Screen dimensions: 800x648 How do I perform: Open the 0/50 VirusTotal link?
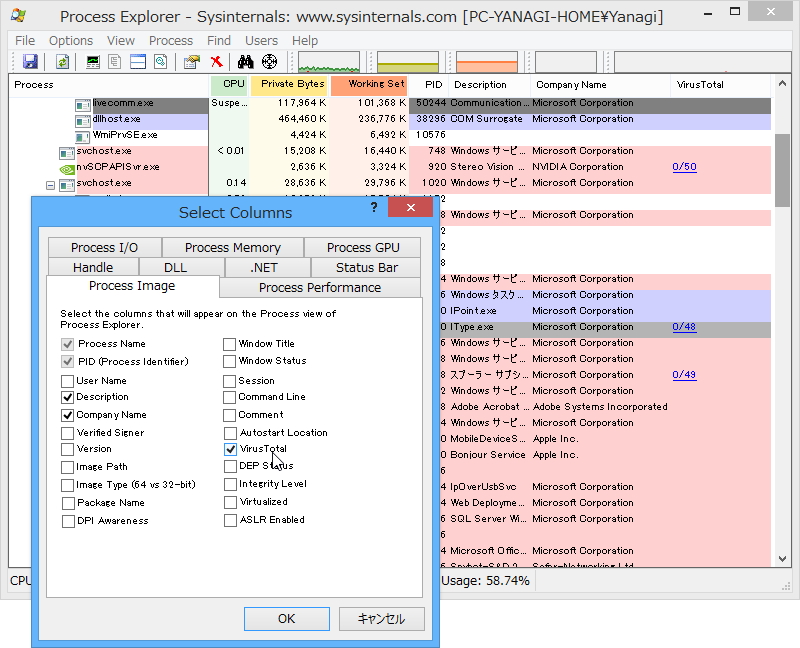[x=684, y=166]
